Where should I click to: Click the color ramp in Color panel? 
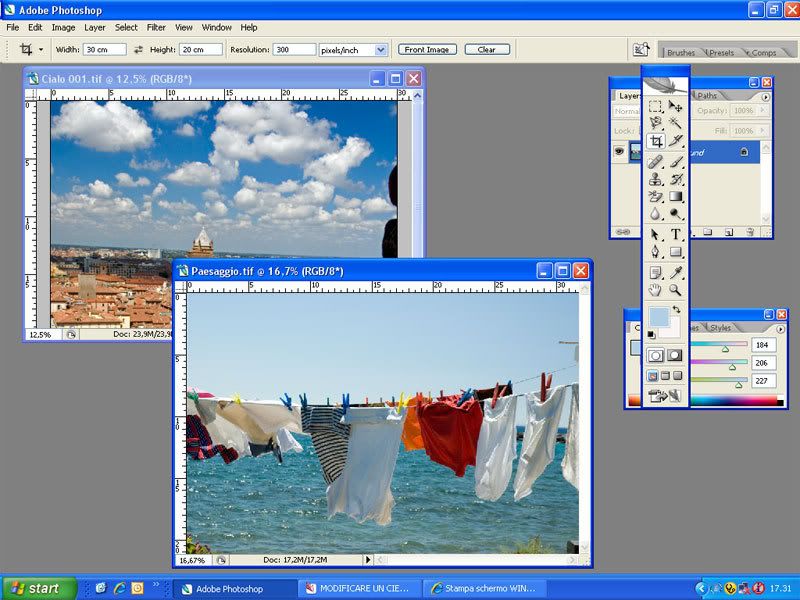(x=737, y=401)
